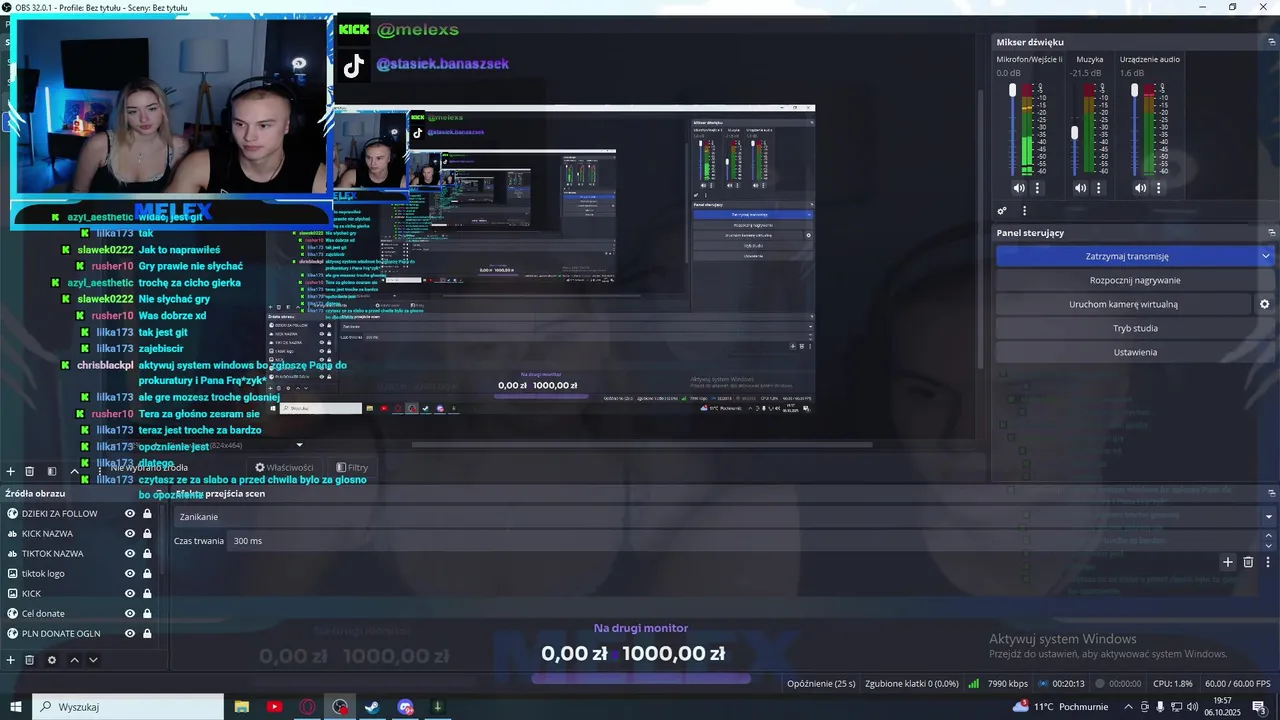Add a new scene transition
Viewport: 1280px width, 720px height.
click(x=1228, y=562)
